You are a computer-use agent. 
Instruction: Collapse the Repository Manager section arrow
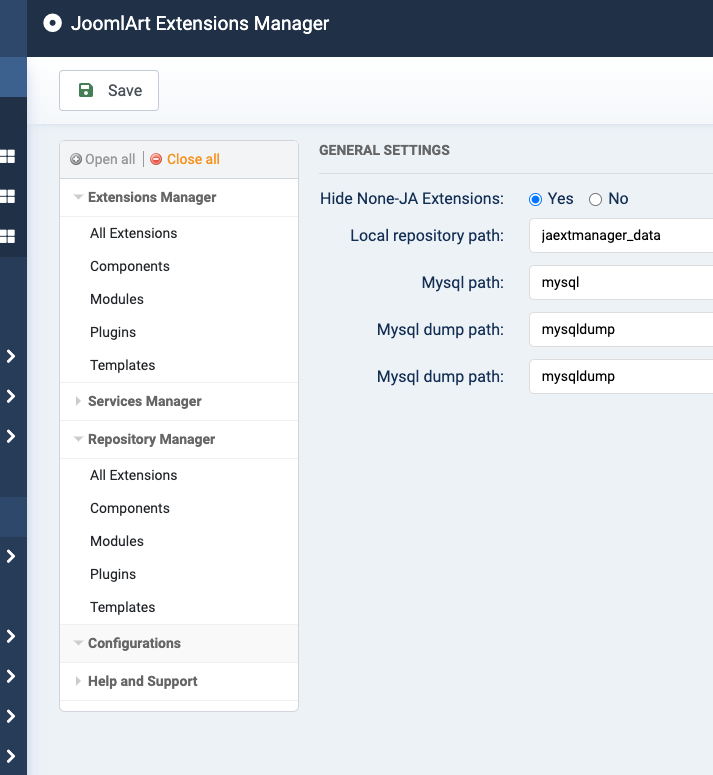[x=78, y=439]
